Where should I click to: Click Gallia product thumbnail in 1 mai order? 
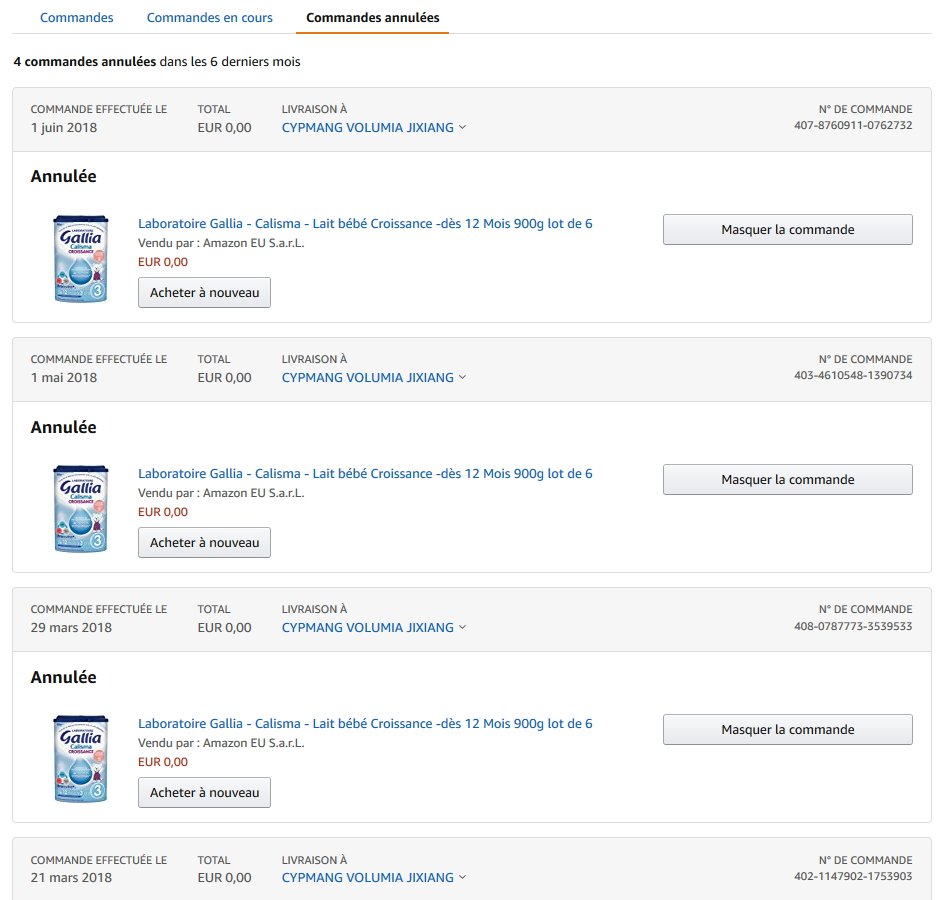(81, 509)
